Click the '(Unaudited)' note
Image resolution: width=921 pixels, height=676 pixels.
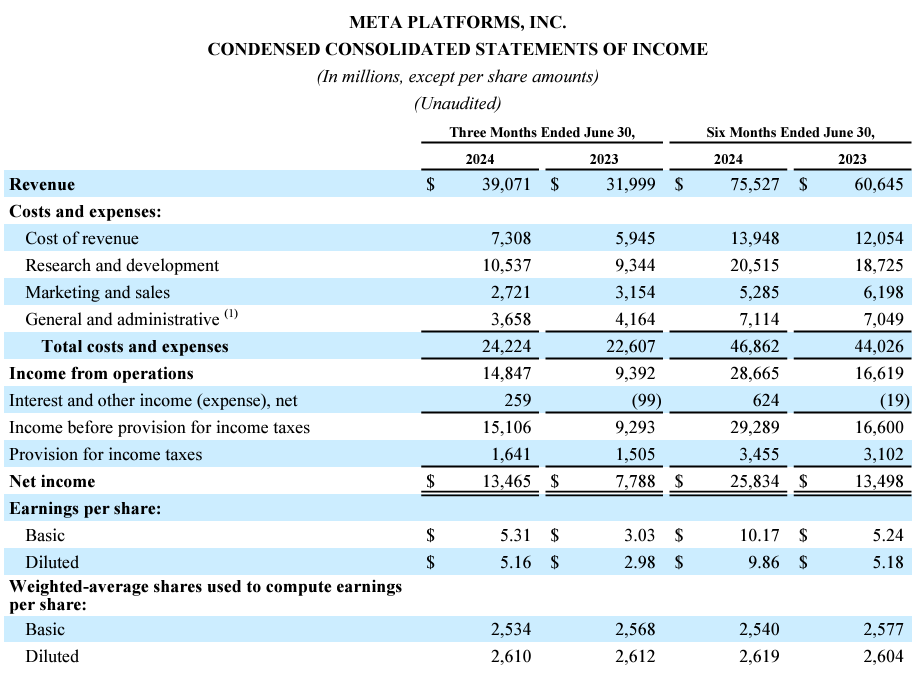458,104
